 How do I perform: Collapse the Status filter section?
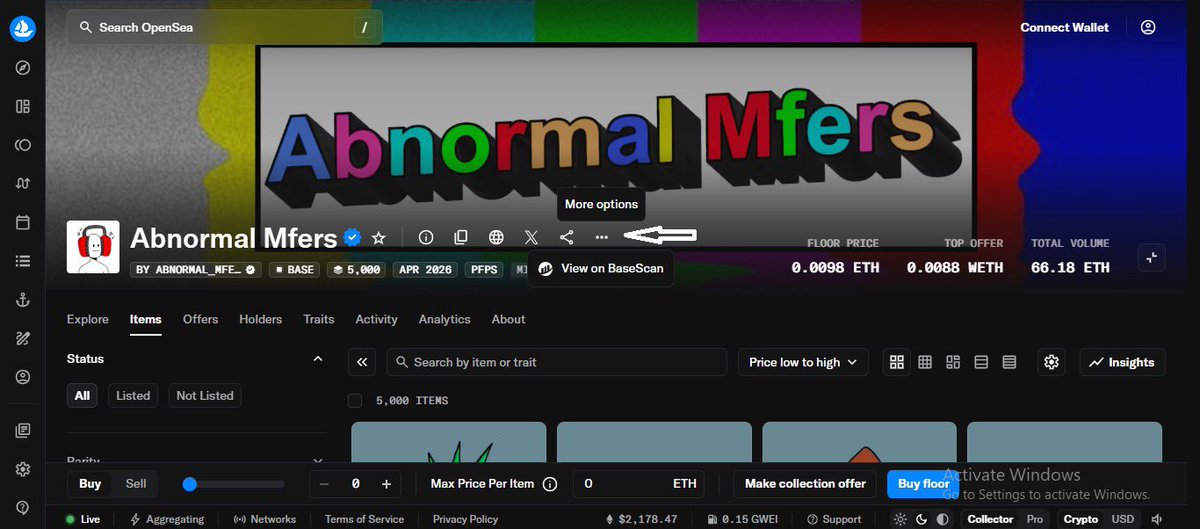coord(318,359)
